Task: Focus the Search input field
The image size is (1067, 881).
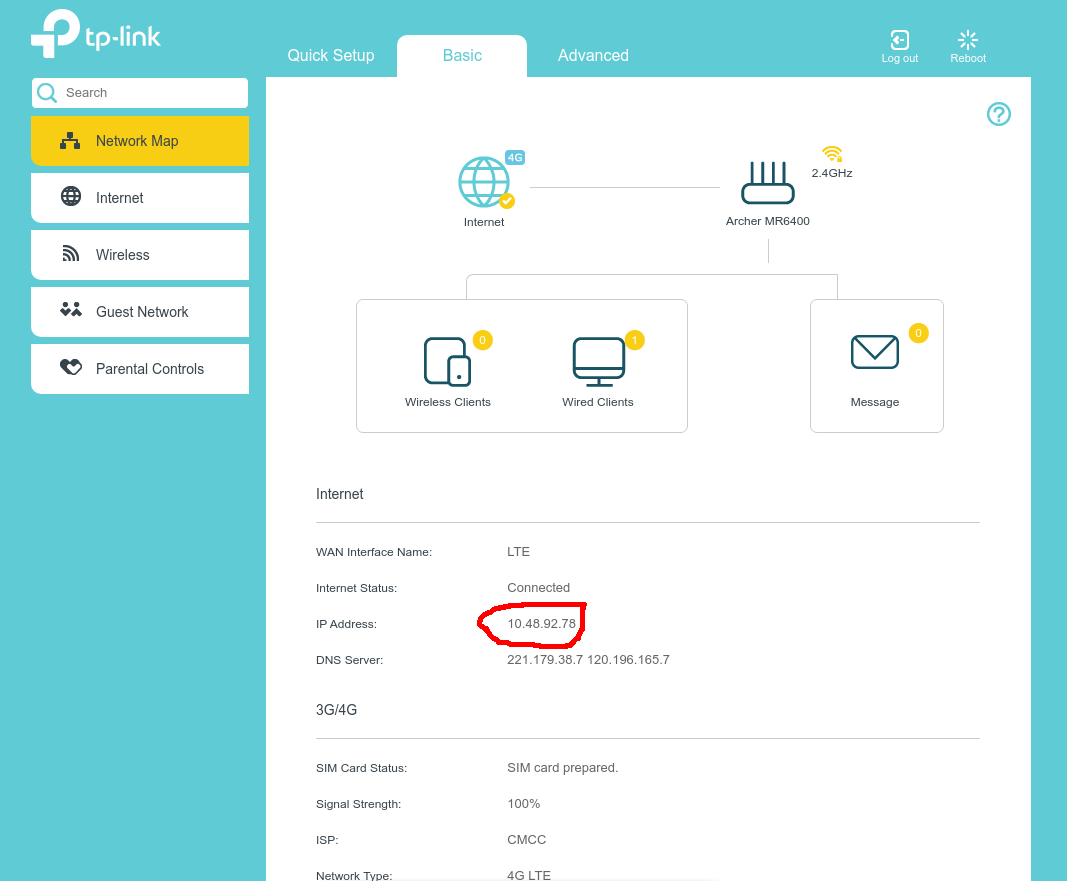Action: click(139, 93)
